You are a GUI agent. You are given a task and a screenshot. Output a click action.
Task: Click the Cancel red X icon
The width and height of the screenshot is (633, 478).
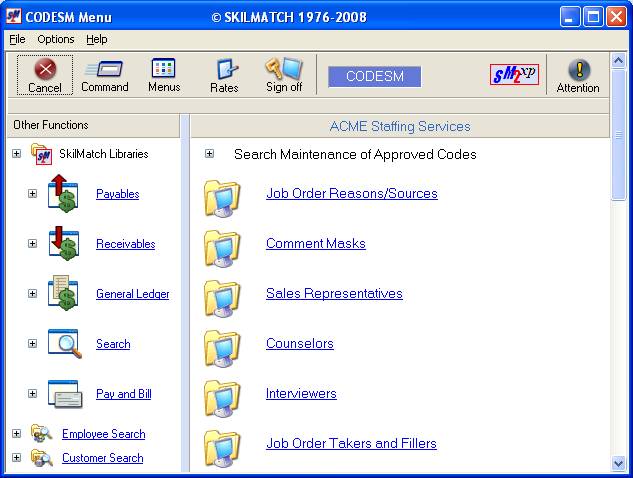(x=45, y=69)
